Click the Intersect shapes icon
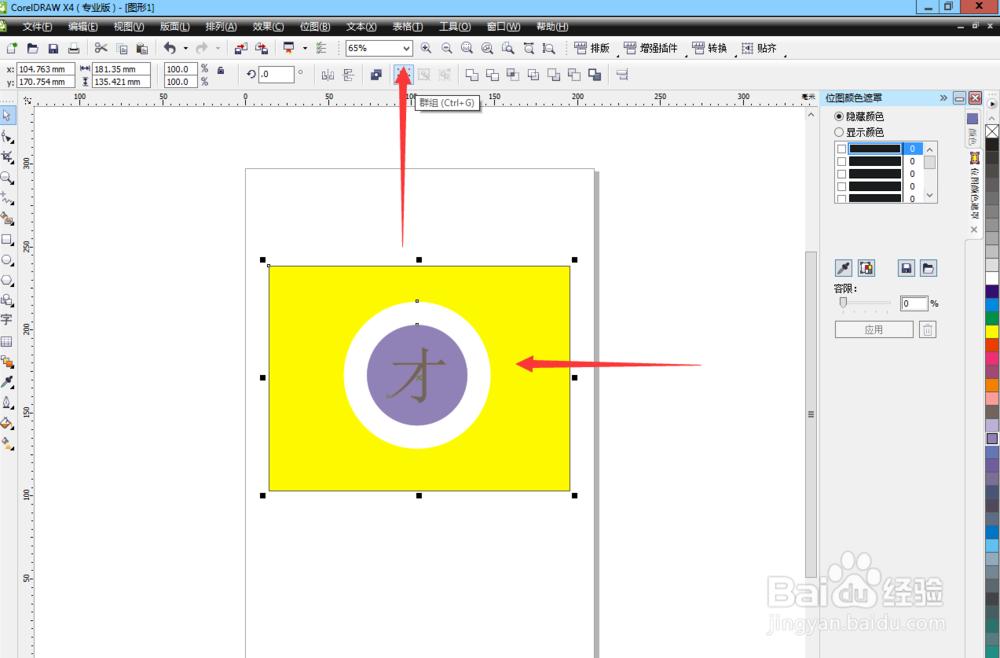The width and height of the screenshot is (1000, 658). click(x=513, y=75)
